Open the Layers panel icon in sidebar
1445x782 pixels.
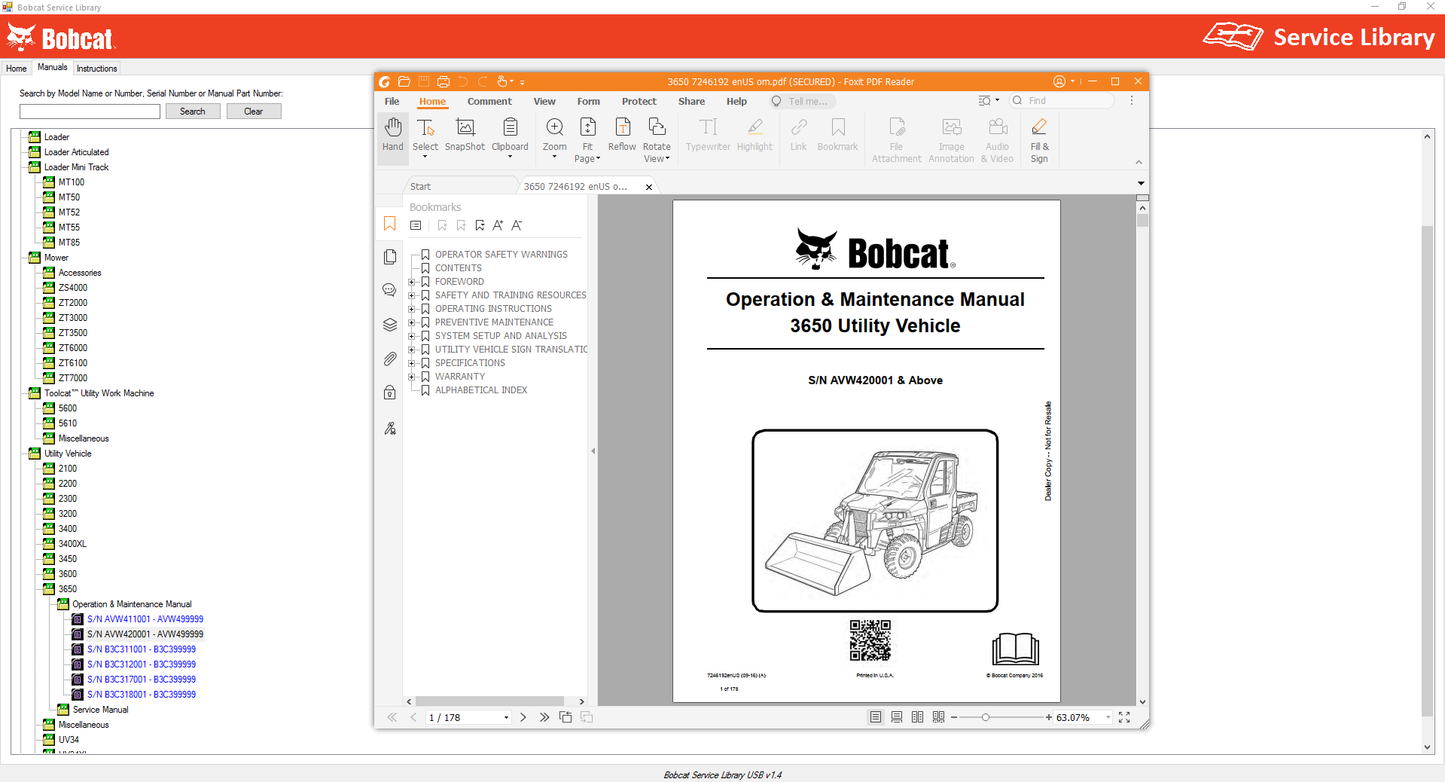pyautogui.click(x=390, y=325)
